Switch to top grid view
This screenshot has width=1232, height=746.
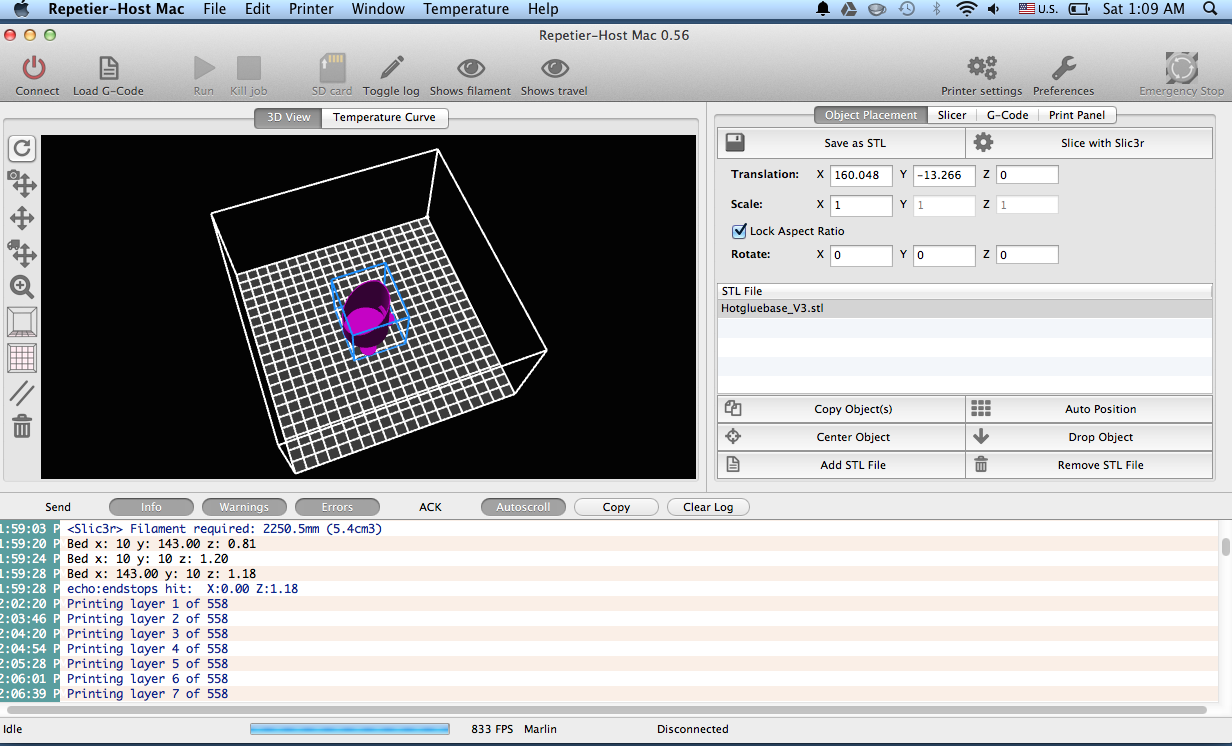click(x=22, y=358)
